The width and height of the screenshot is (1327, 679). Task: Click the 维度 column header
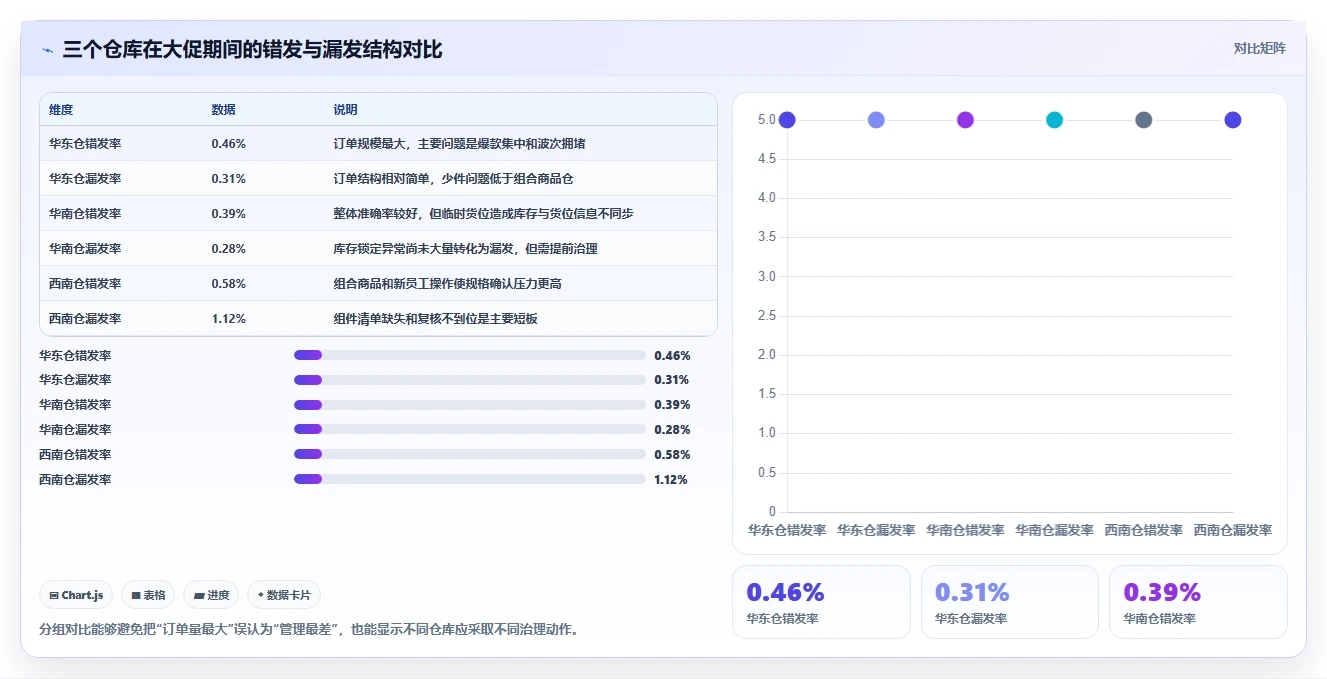coord(61,110)
